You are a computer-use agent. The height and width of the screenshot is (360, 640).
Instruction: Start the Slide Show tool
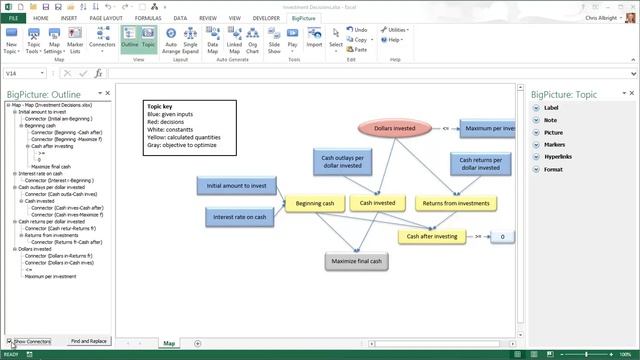click(x=274, y=41)
